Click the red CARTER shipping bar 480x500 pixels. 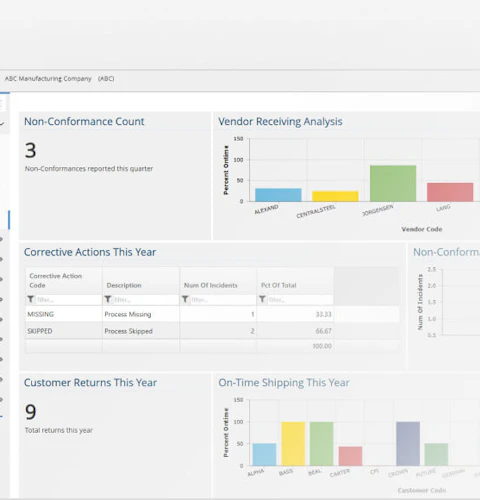350,456
